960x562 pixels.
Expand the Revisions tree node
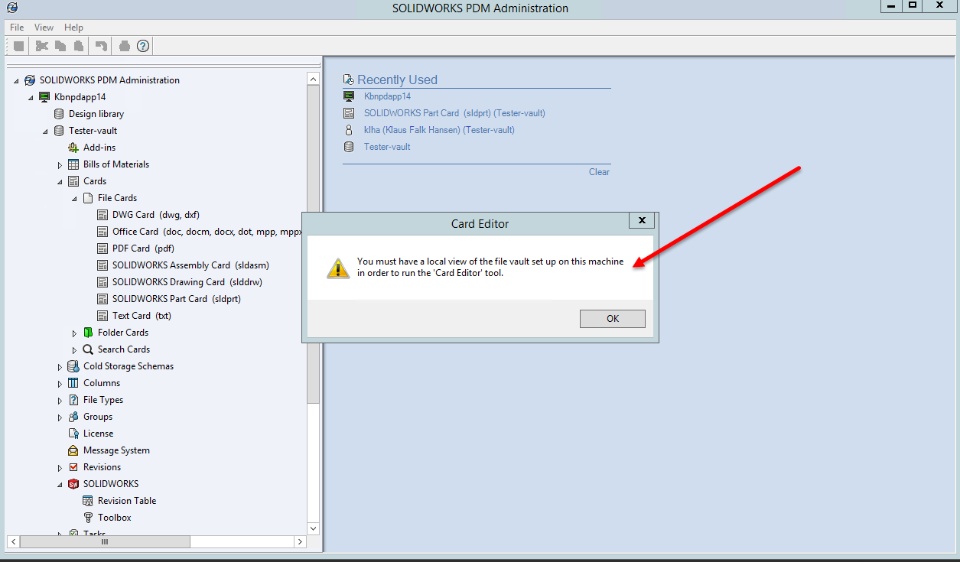click(60, 468)
